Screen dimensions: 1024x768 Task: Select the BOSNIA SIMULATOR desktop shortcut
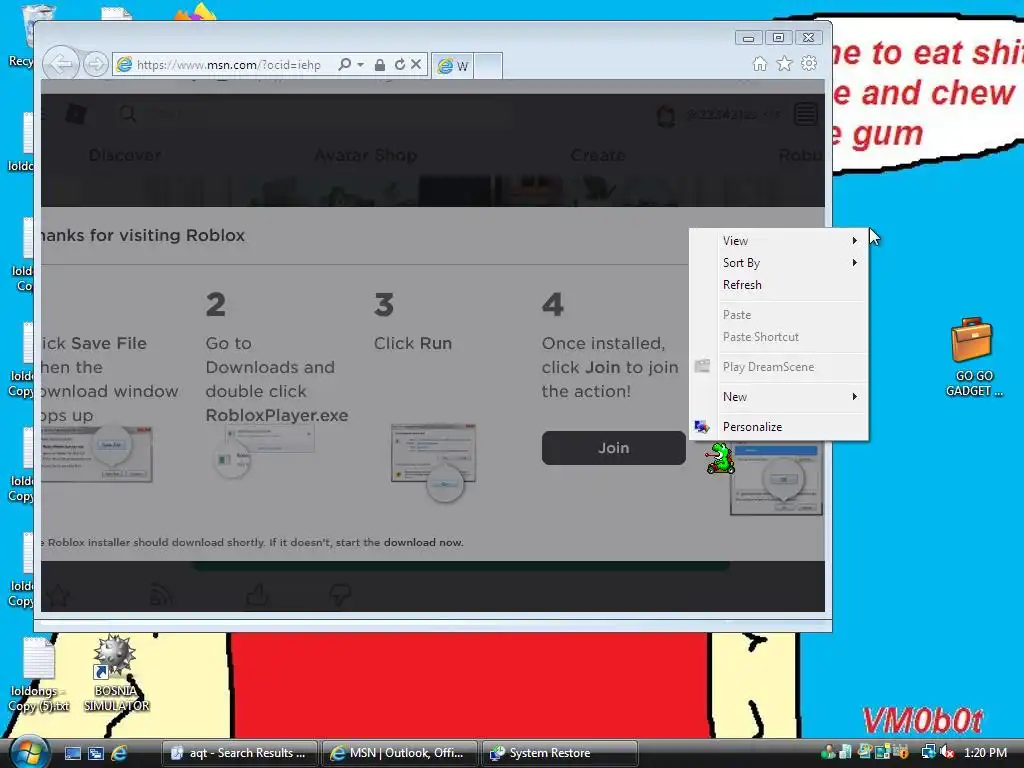tap(116, 674)
